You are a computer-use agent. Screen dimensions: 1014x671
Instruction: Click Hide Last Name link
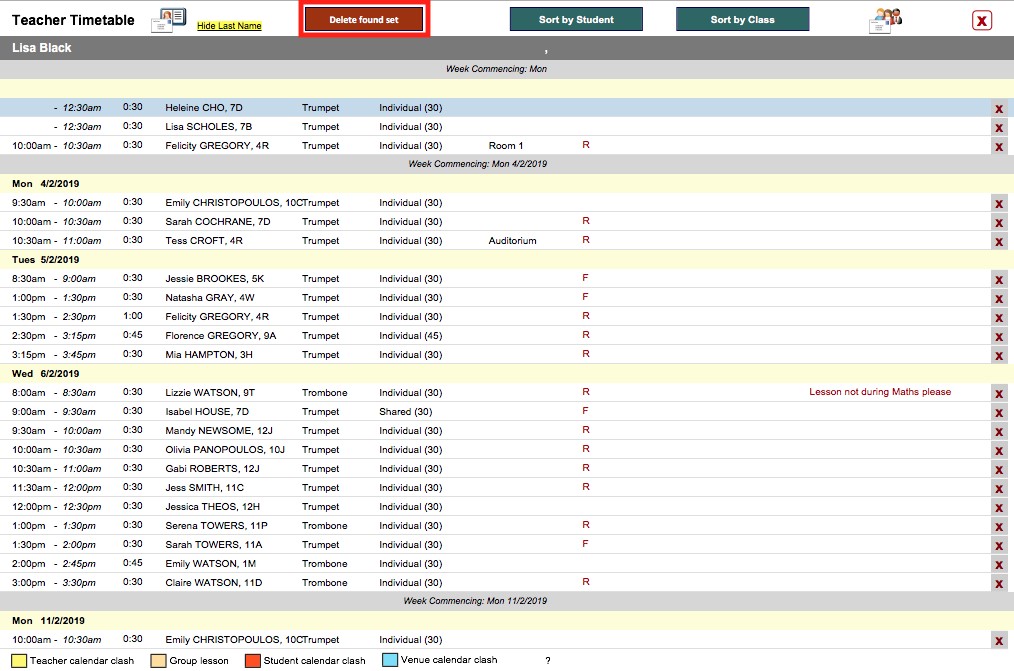point(229,26)
